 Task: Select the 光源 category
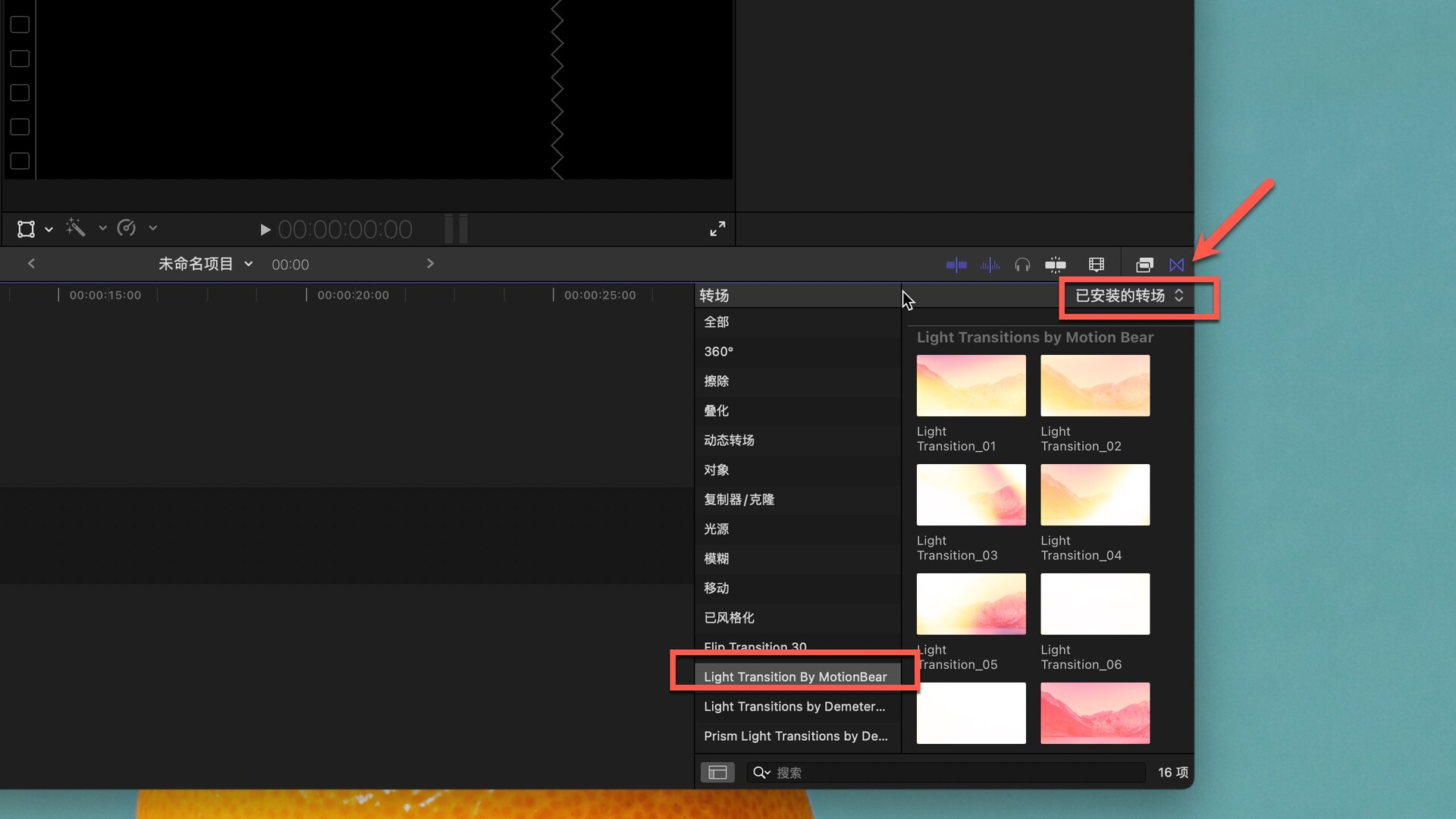[798, 529]
